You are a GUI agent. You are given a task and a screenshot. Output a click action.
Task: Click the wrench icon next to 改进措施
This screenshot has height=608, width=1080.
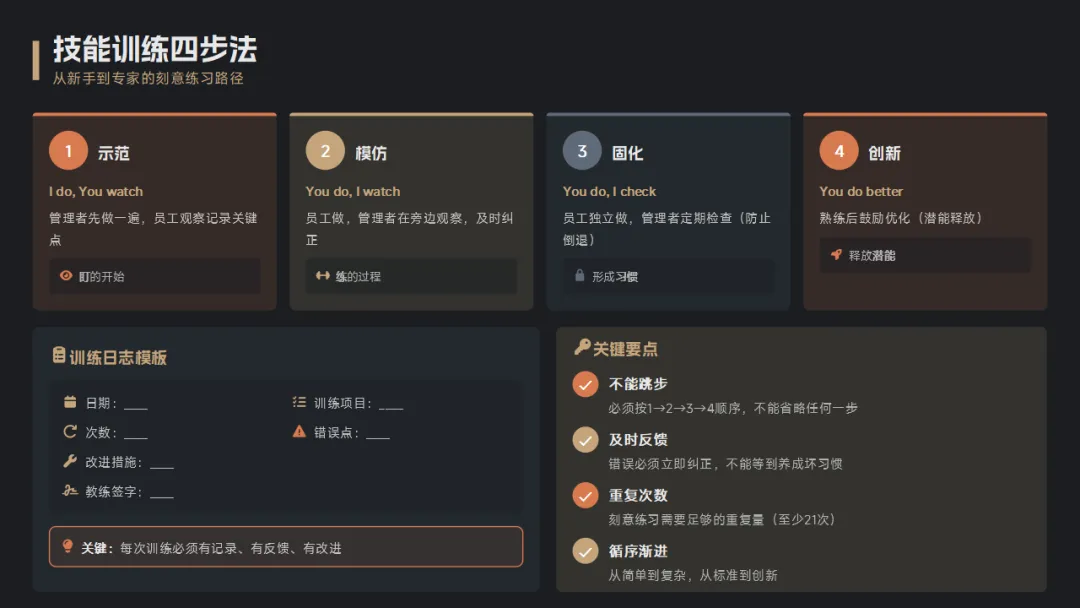click(70, 461)
